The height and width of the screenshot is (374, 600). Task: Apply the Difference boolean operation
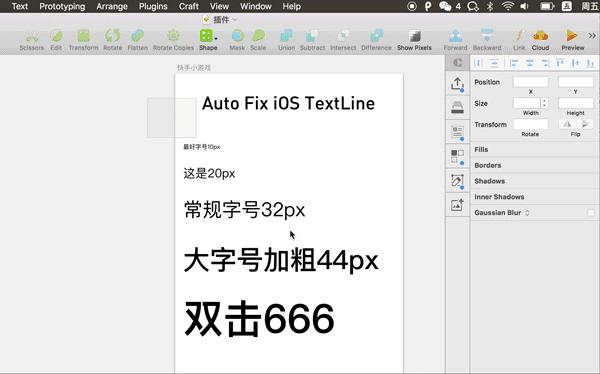tap(377, 41)
